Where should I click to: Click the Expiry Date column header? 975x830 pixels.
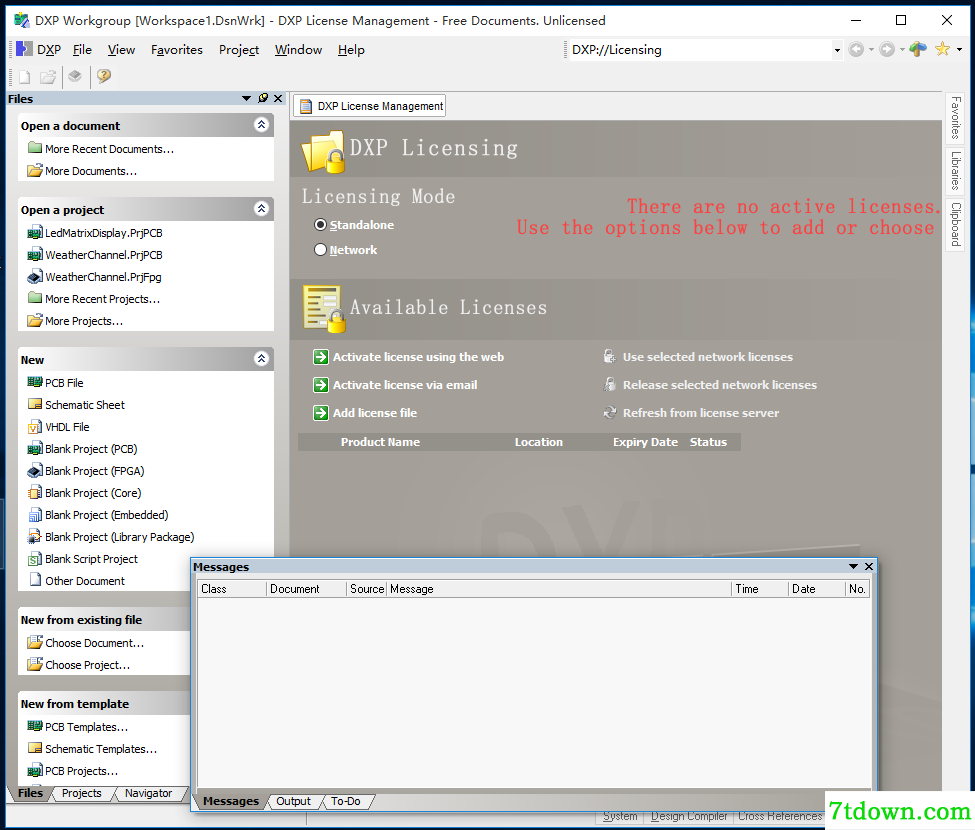pyautogui.click(x=645, y=442)
